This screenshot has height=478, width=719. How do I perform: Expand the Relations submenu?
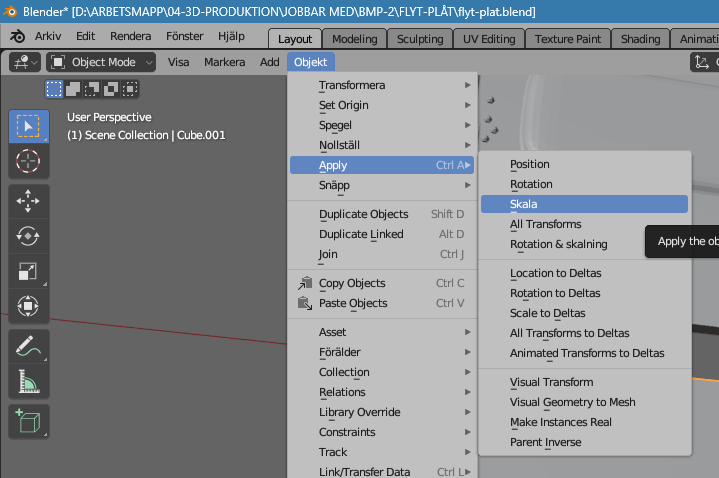point(382,392)
